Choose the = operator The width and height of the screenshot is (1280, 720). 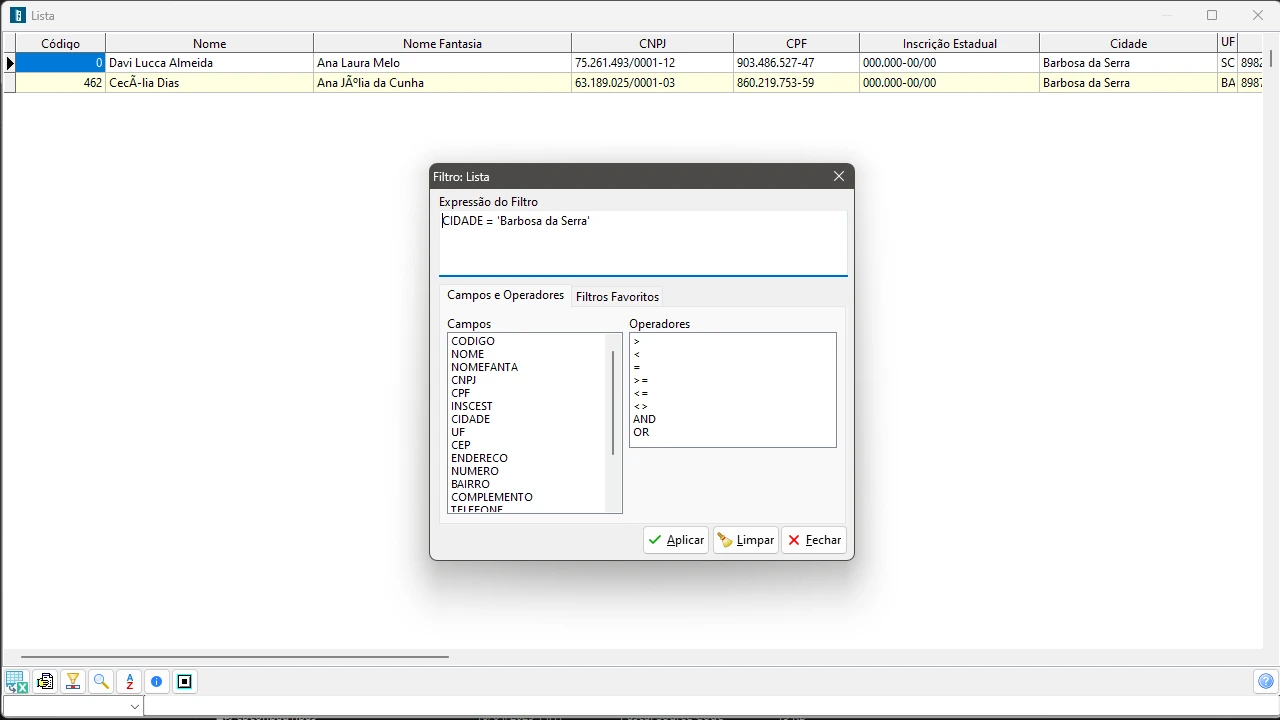pos(637,367)
